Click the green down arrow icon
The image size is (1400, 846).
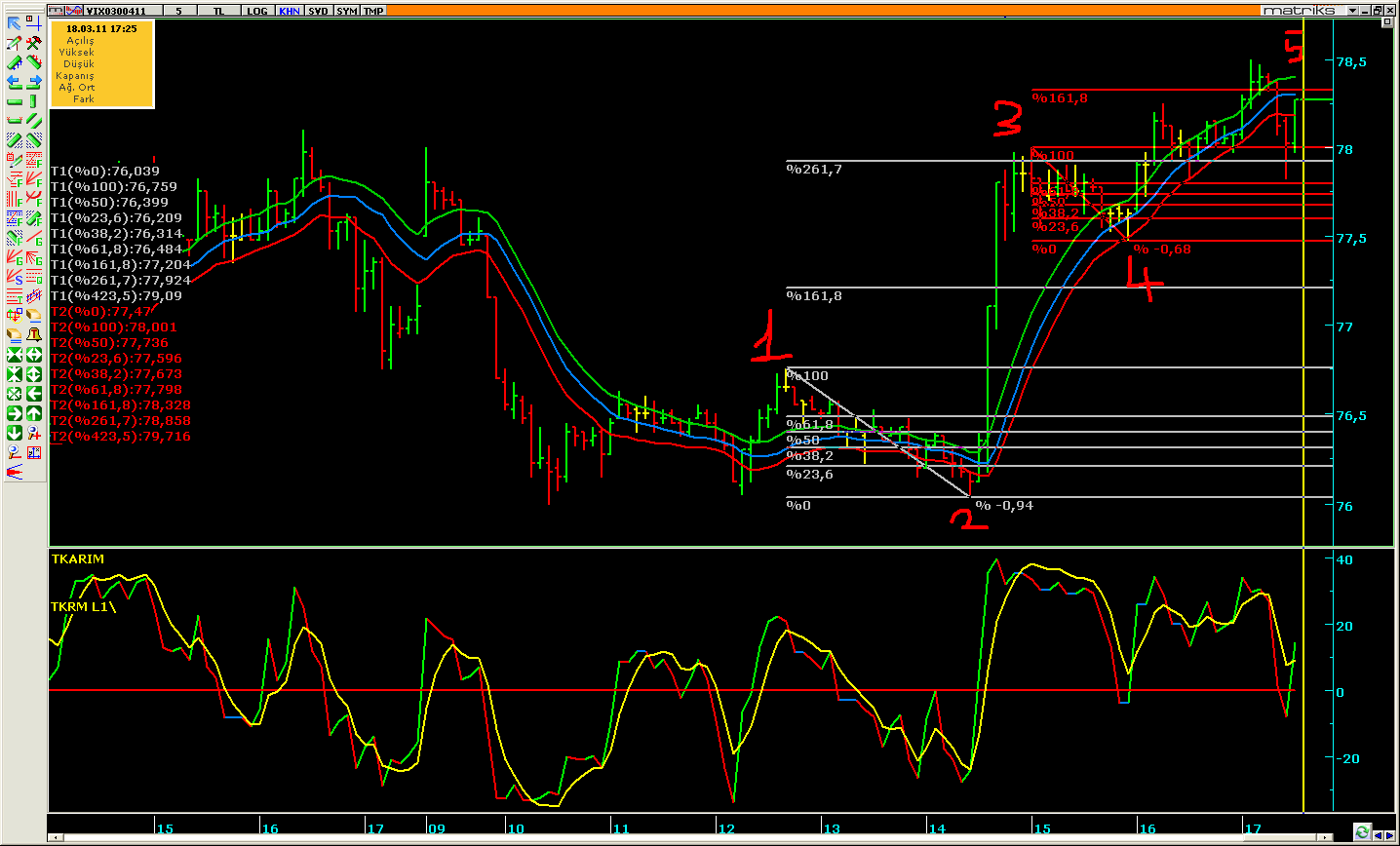(15, 433)
